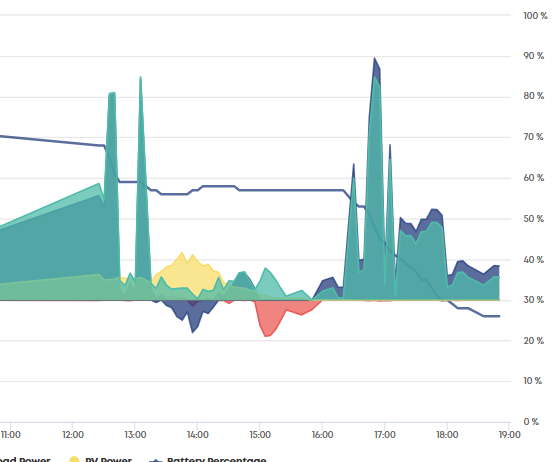Click the 50 % axis label
This screenshot has height=462, width=552.
point(534,219)
